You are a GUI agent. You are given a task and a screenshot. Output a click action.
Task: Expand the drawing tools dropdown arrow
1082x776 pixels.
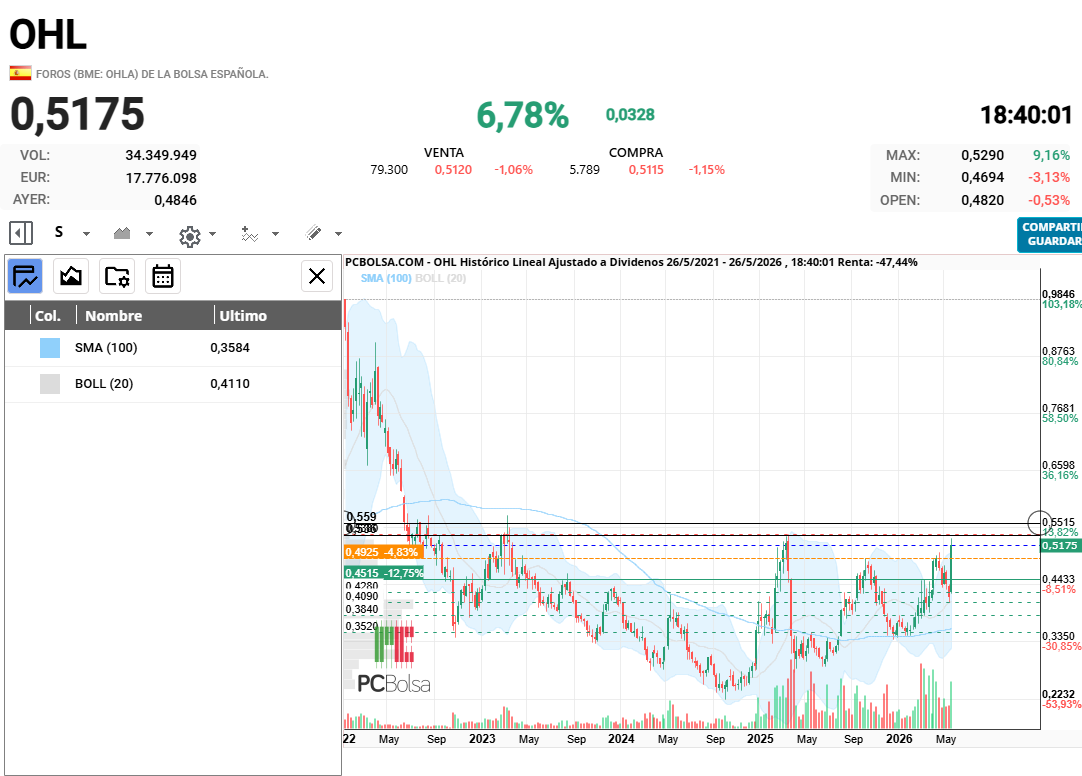pyautogui.click(x=338, y=234)
